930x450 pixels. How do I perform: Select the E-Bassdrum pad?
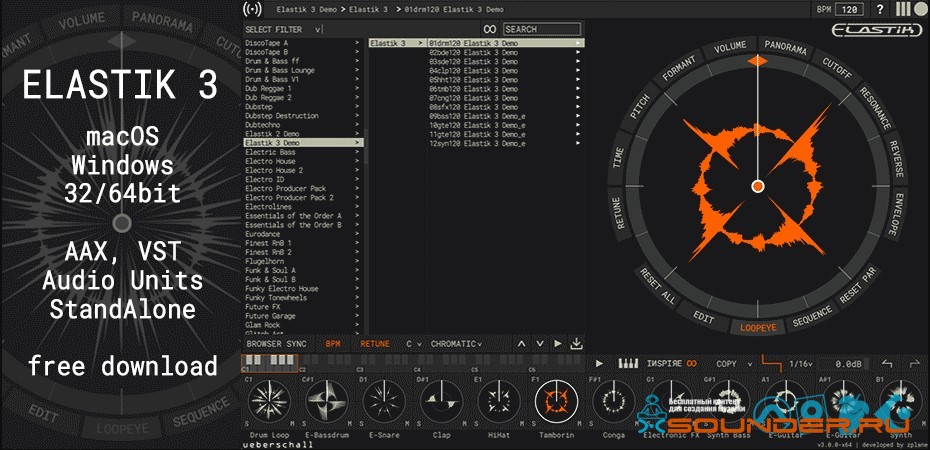(327, 401)
